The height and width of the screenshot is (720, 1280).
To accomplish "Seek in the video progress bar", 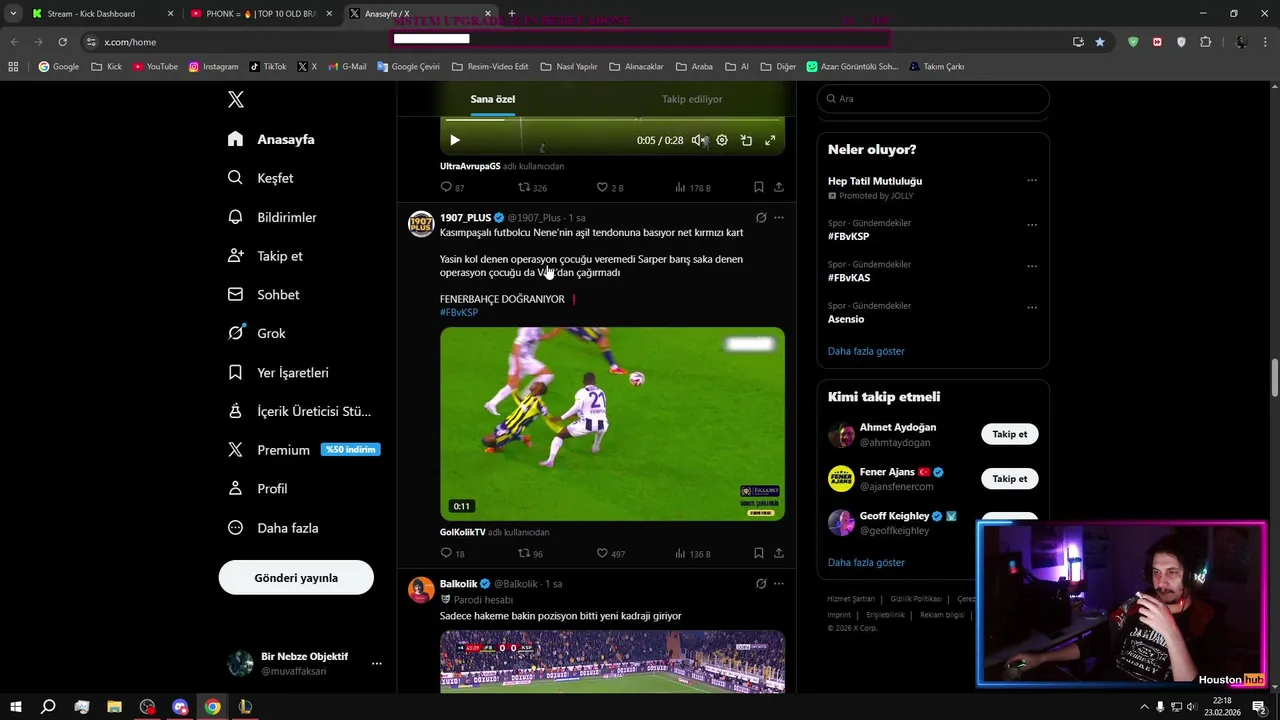I will click(x=612, y=120).
